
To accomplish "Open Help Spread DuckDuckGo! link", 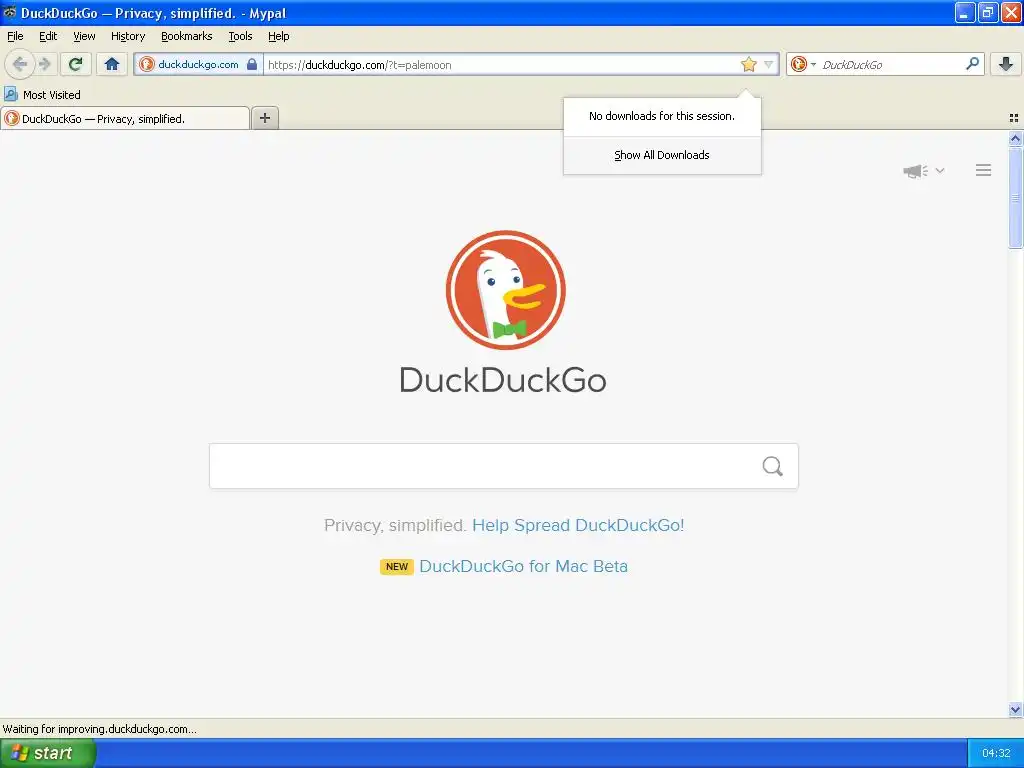I will (578, 525).
